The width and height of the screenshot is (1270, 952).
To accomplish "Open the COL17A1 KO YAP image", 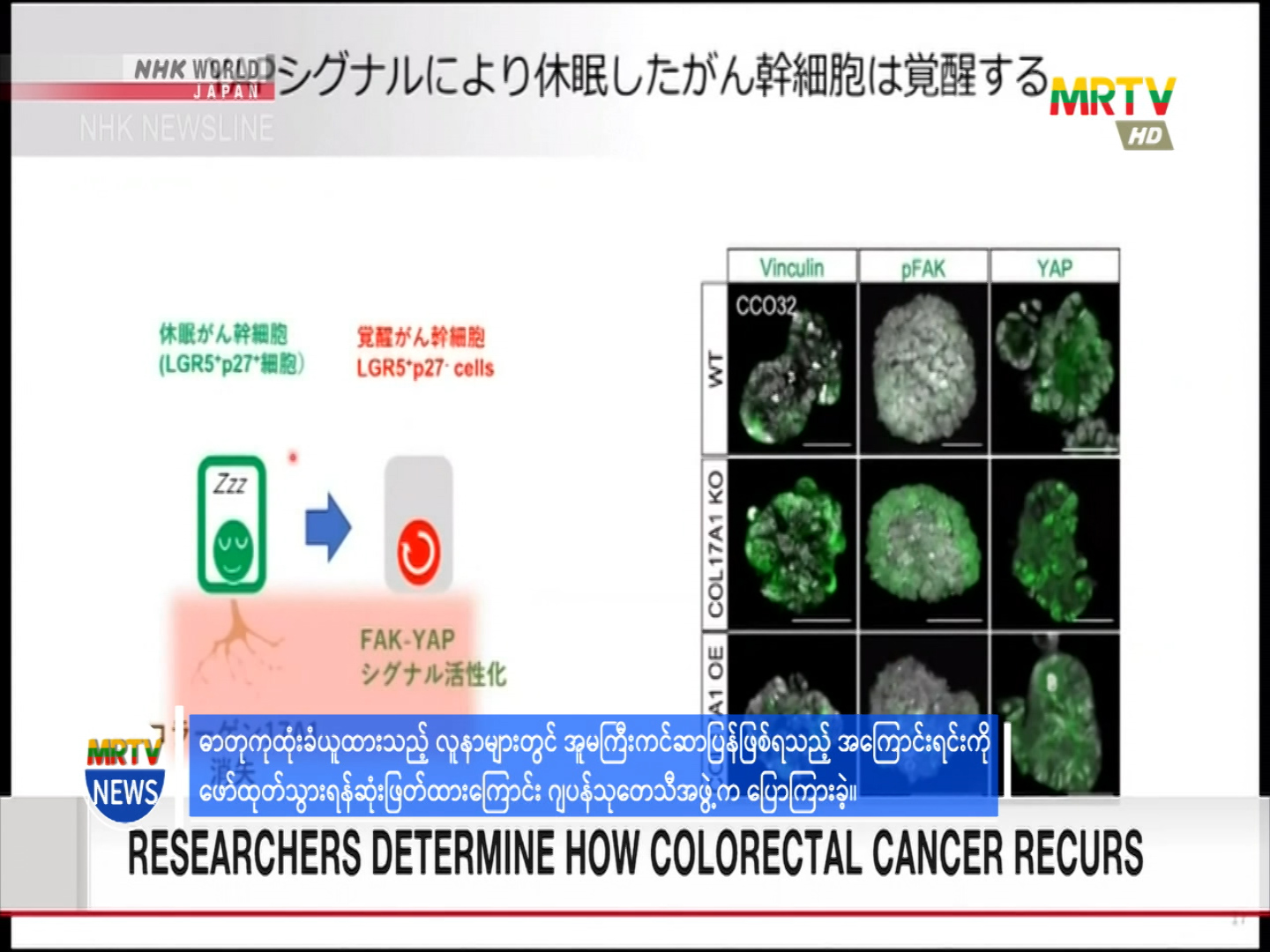I will pyautogui.click(x=1055, y=544).
